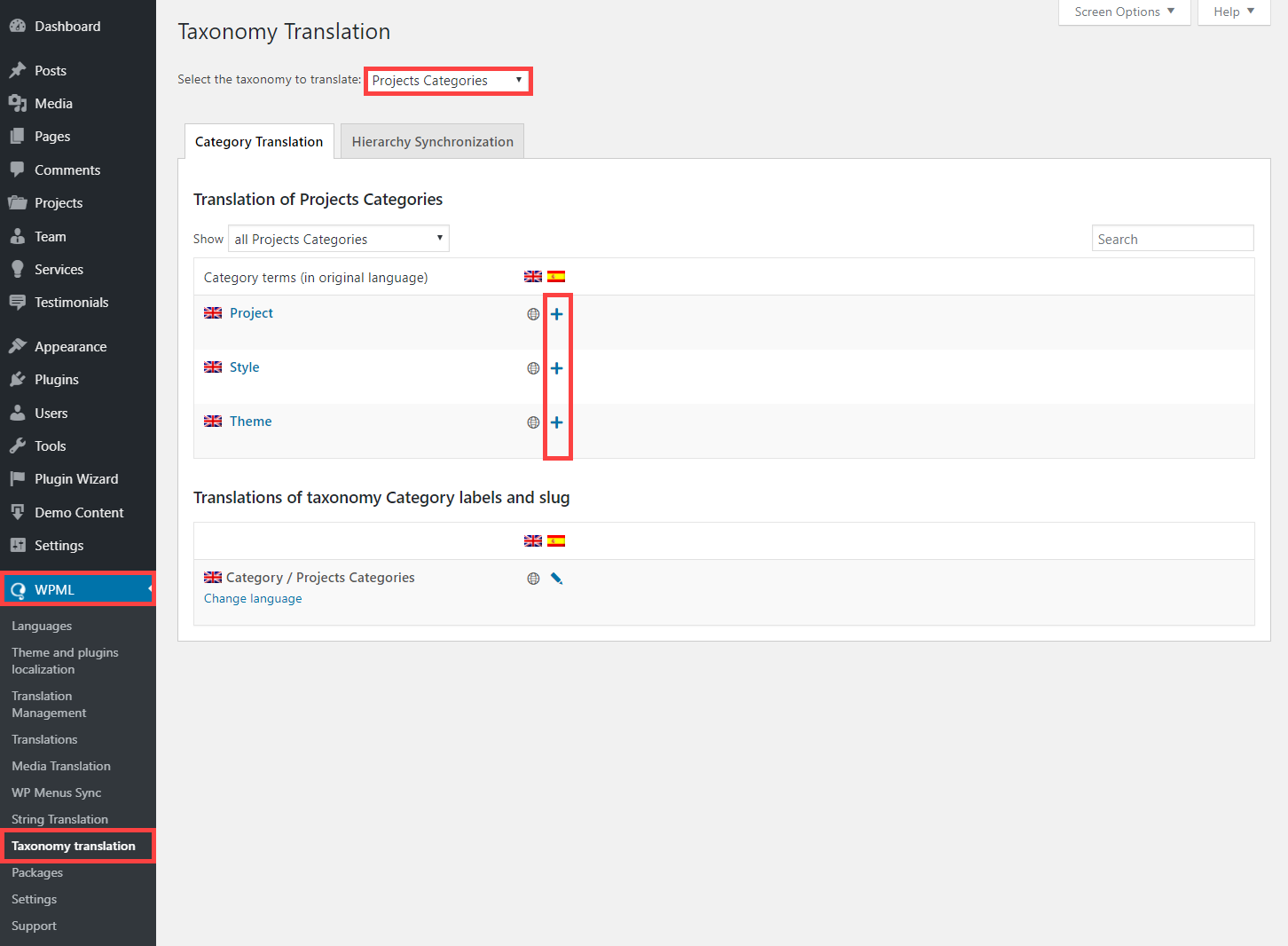Click the Search terms input field

click(1173, 239)
